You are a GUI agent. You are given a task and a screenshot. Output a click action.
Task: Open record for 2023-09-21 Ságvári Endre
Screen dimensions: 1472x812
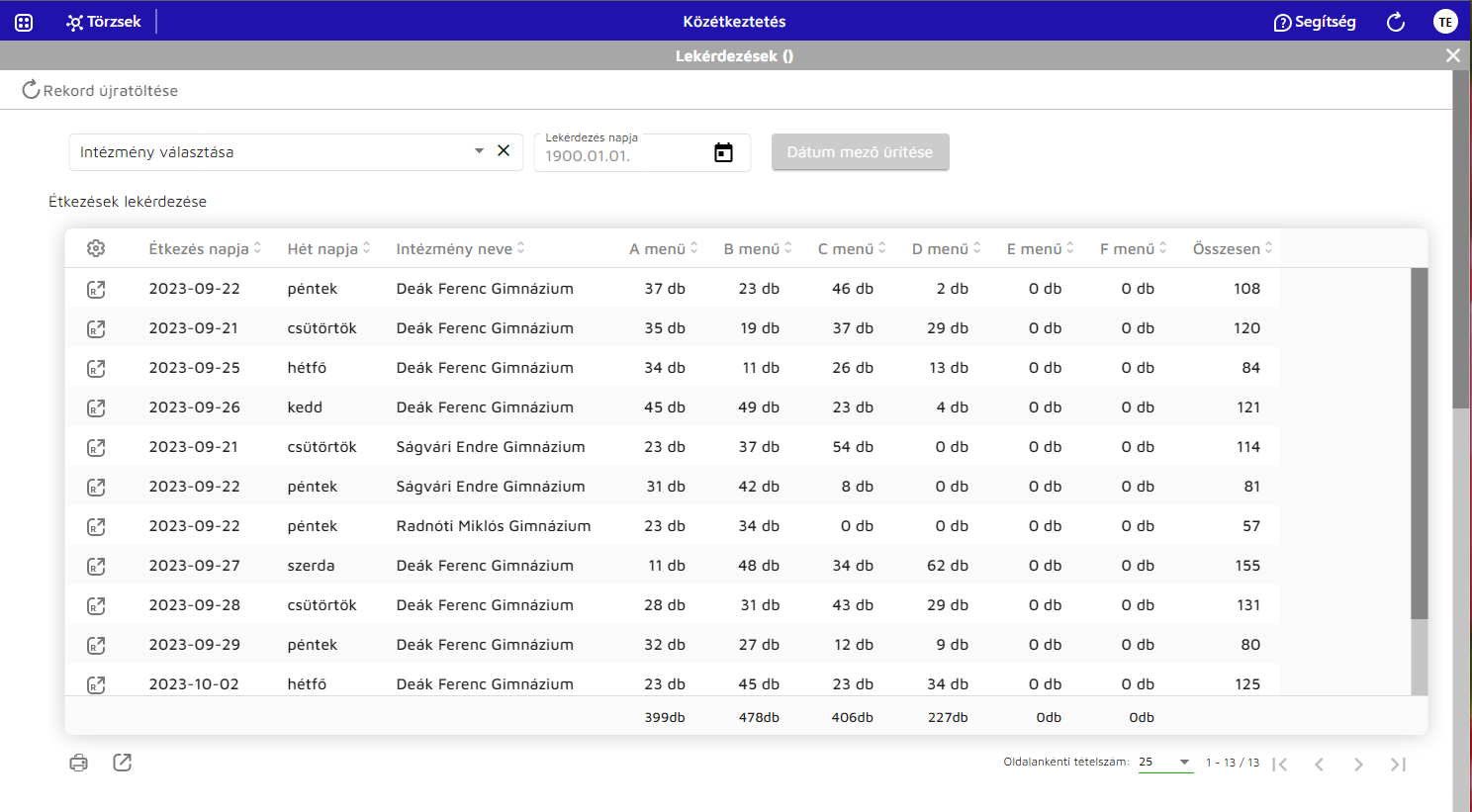coord(96,447)
